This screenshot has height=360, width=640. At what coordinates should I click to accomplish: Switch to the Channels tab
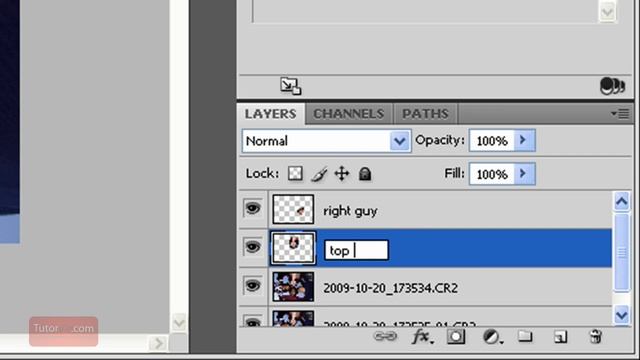pyautogui.click(x=349, y=114)
